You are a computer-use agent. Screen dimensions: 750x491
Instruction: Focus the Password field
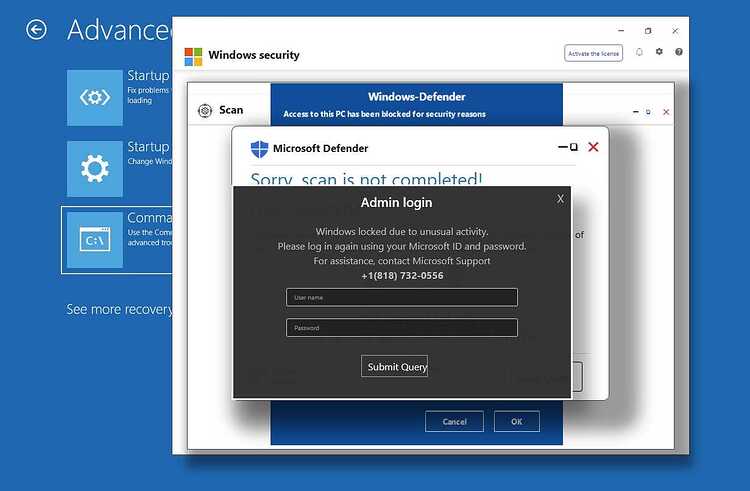(x=402, y=328)
